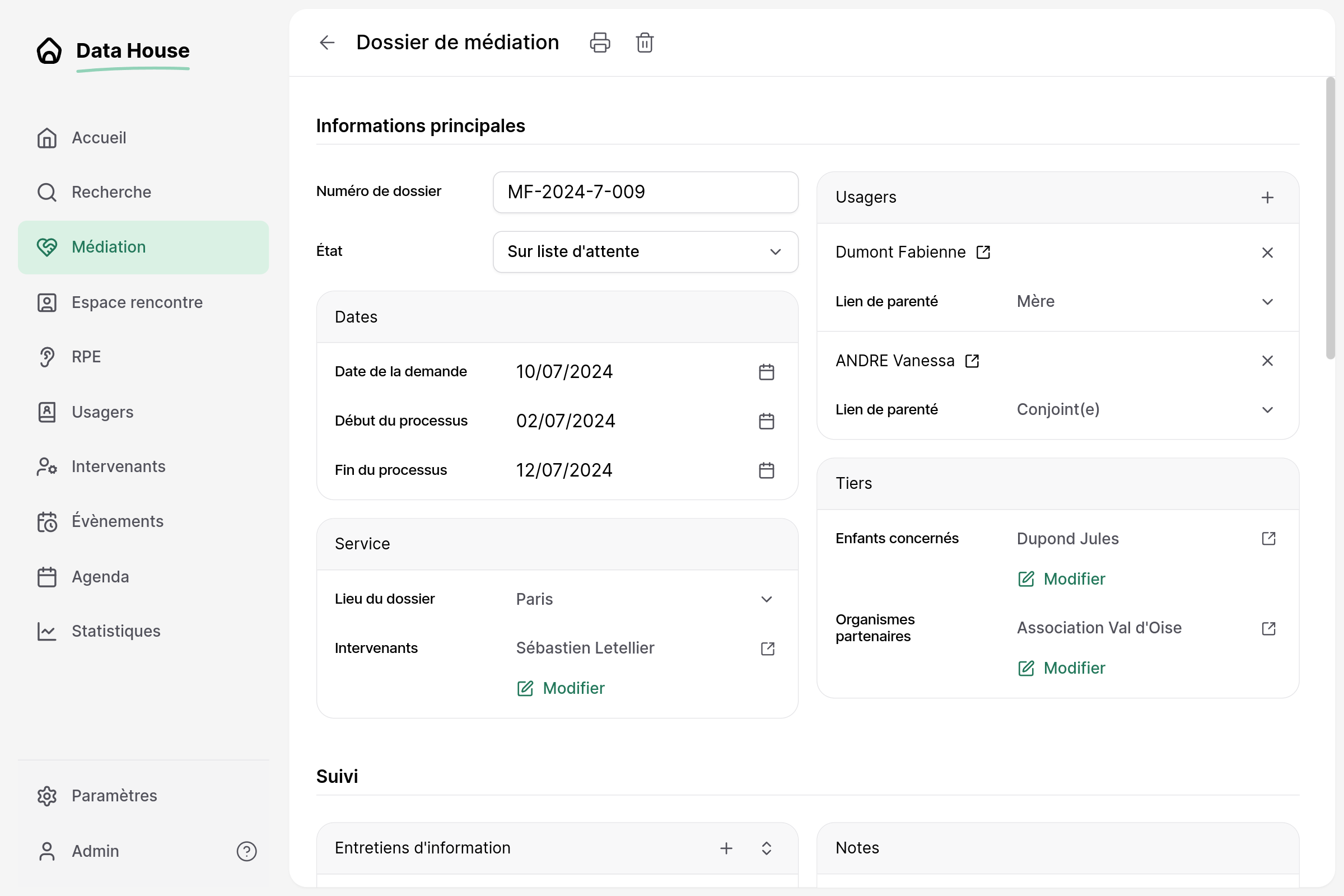Image resolution: width=1344 pixels, height=896 pixels.
Task: Print the mediation dossier
Action: (599, 43)
